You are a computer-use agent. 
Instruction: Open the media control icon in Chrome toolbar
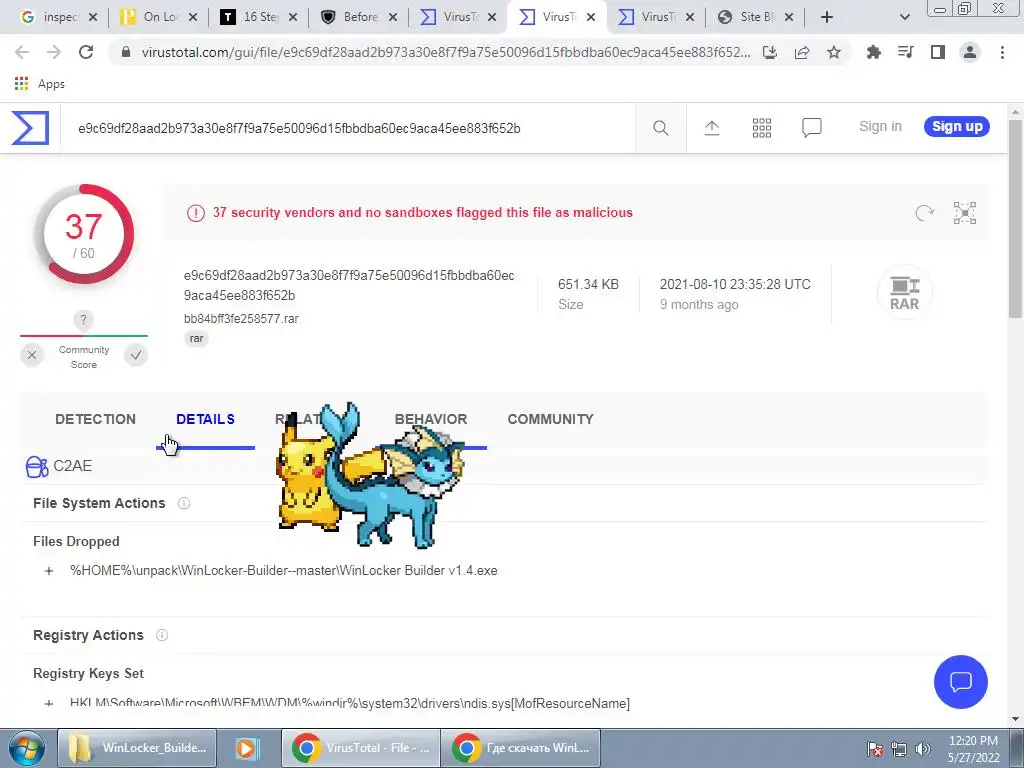906,52
